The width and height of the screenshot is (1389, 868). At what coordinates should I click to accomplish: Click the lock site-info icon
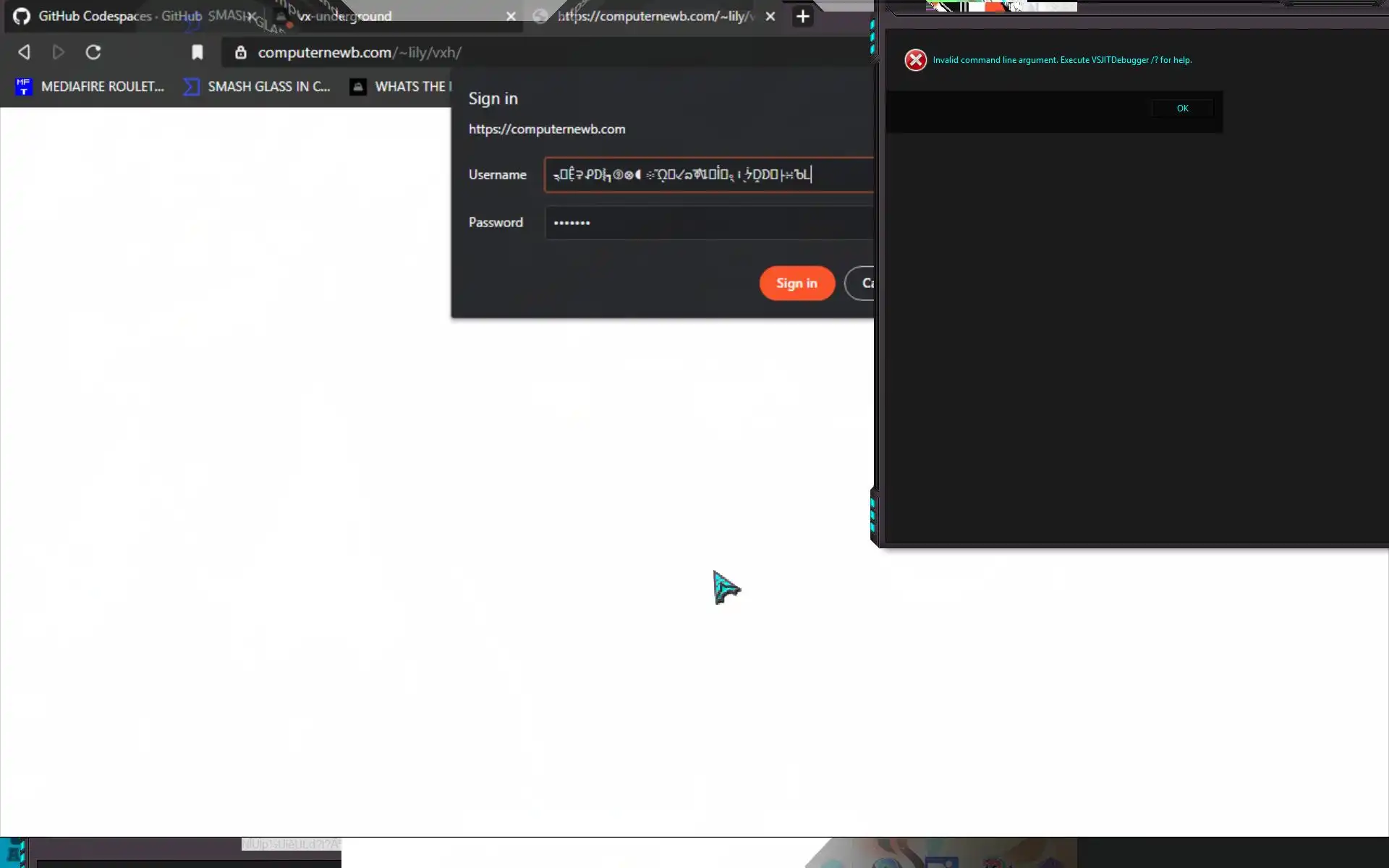(241, 53)
